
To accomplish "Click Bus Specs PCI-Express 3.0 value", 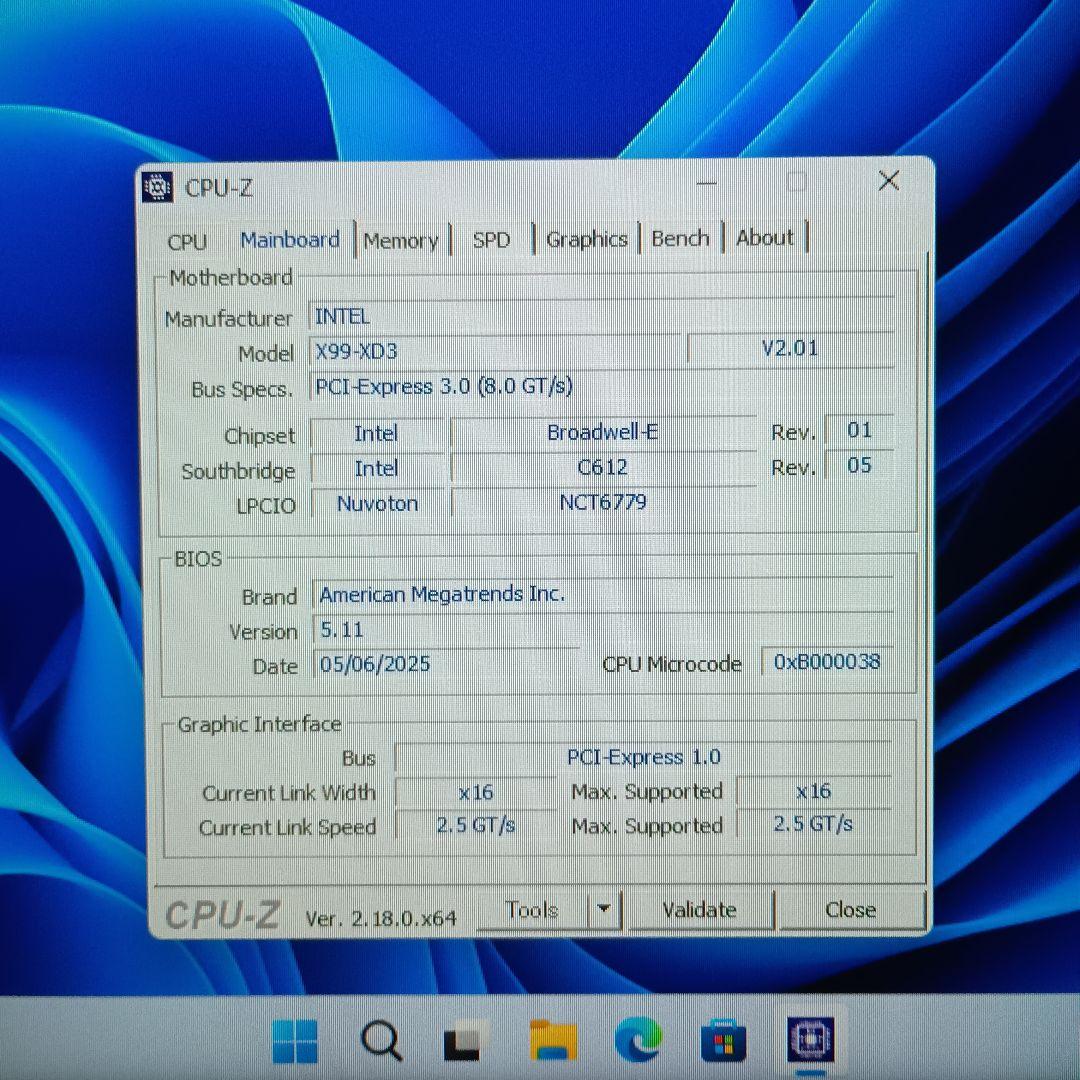I will tap(601, 386).
